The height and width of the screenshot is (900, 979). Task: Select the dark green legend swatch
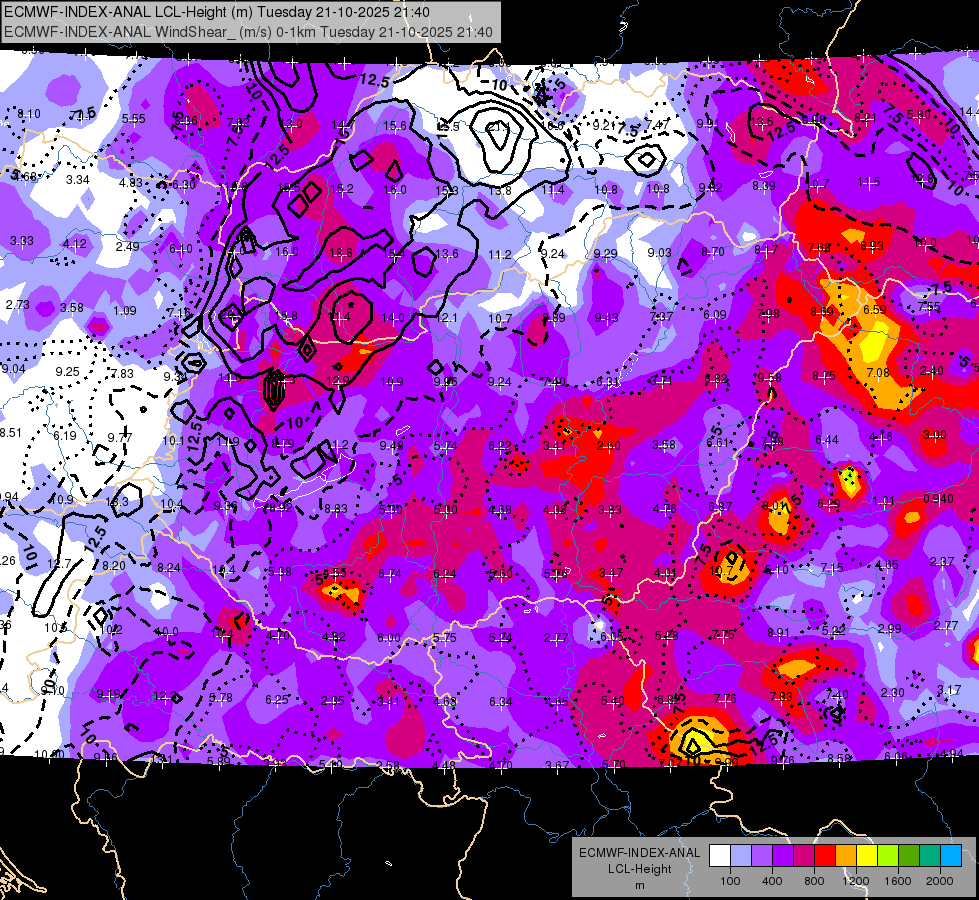[908, 856]
